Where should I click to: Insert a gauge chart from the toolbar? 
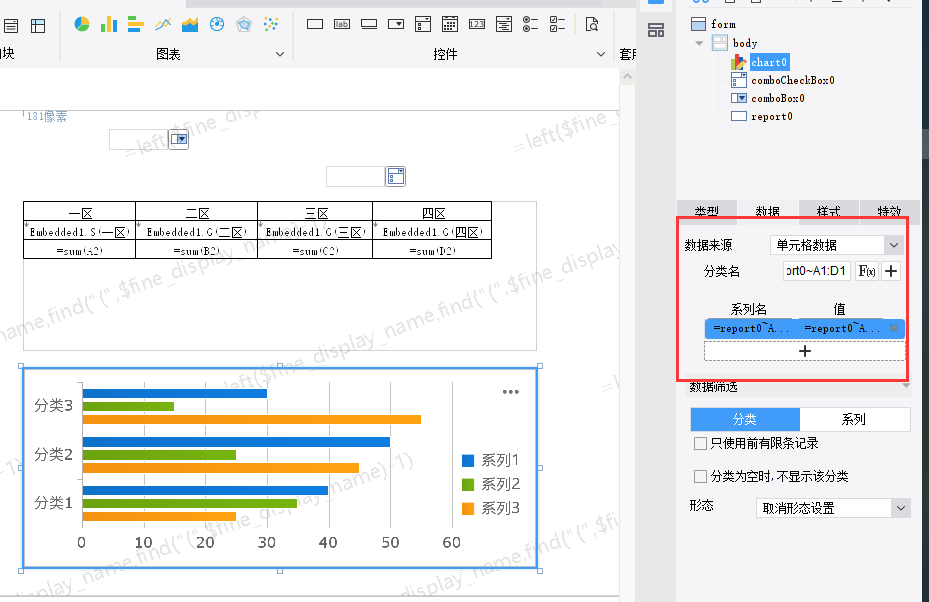coord(217,24)
